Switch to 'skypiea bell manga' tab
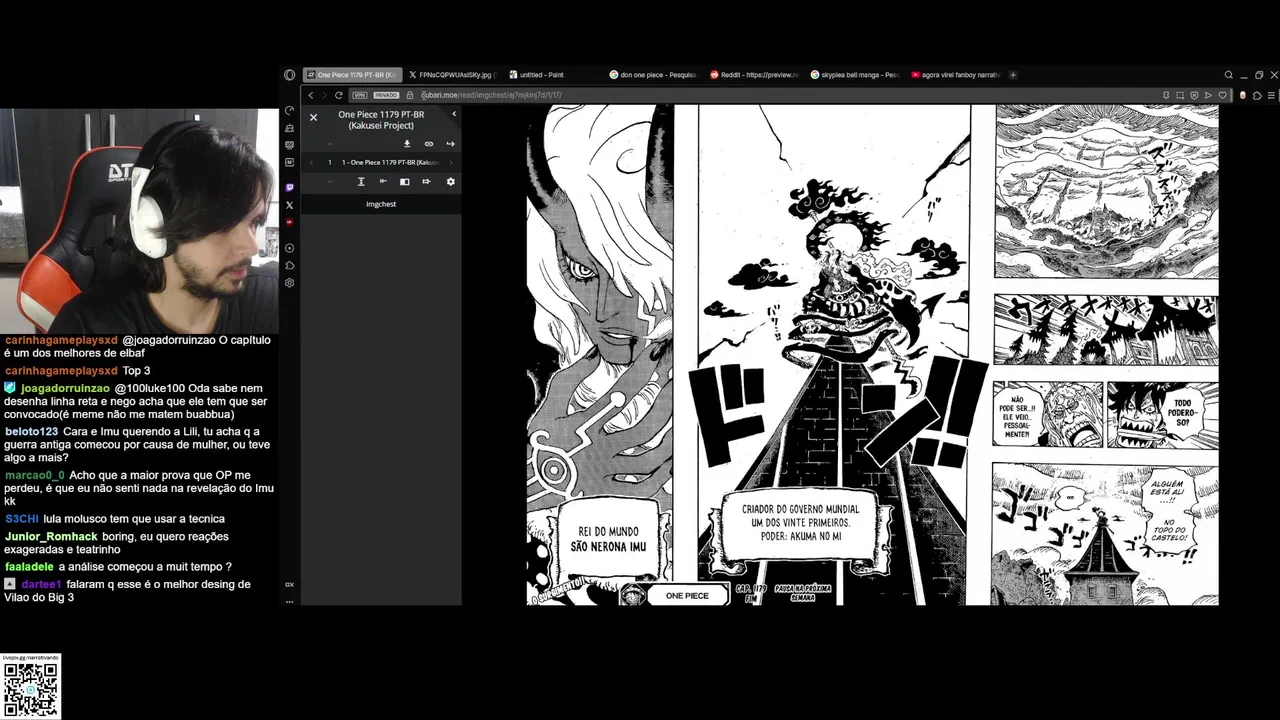 [854, 75]
